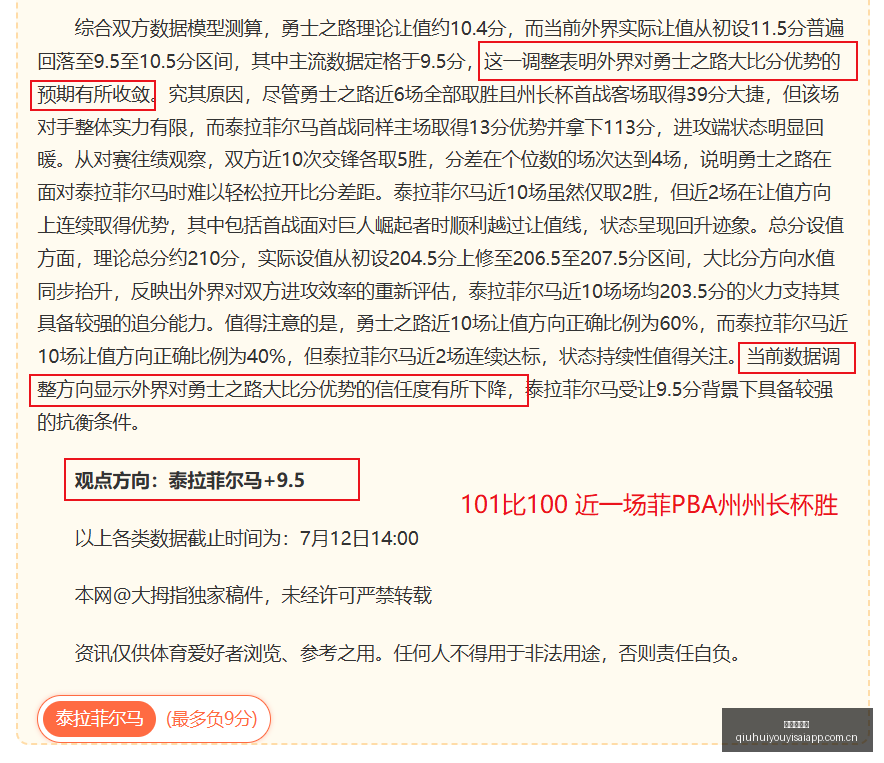Screen dimensions: 884x763
Task: Click the 观点方向：泰拉菲尔马+9.5 heading
Action: [189, 480]
